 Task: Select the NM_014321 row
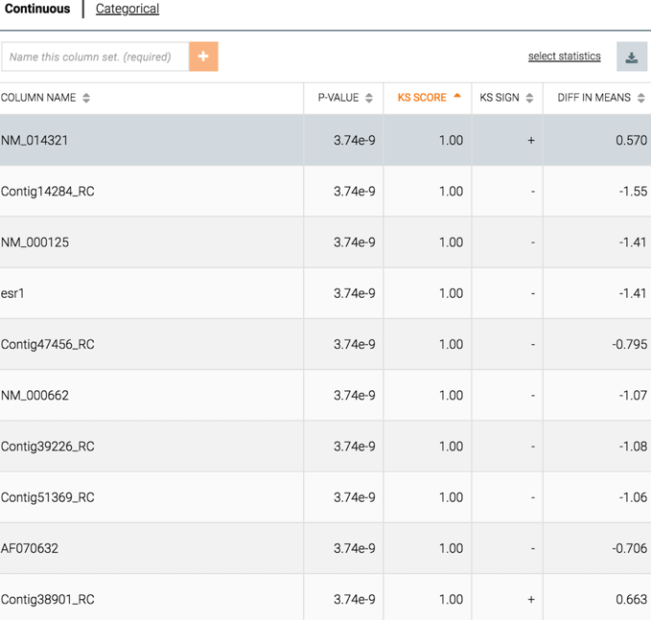coord(326,140)
